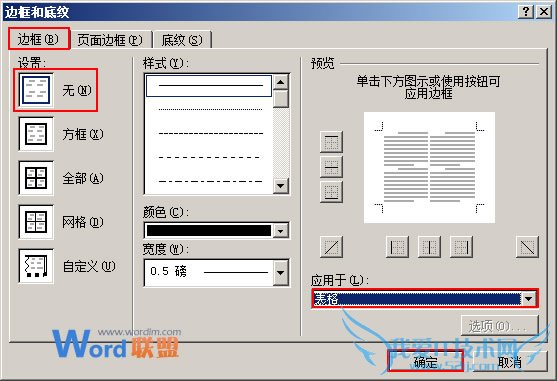Click the table preview diagram

coord(429,167)
